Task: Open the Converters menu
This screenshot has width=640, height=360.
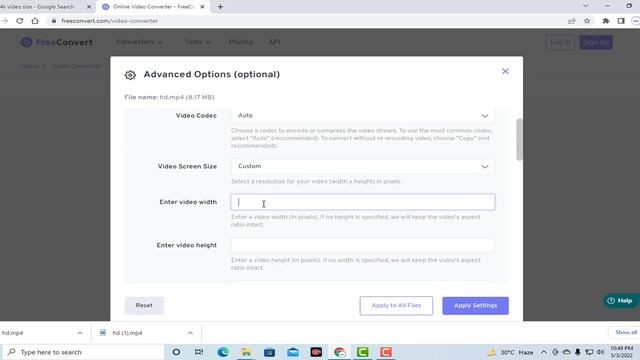Action: tap(139, 42)
